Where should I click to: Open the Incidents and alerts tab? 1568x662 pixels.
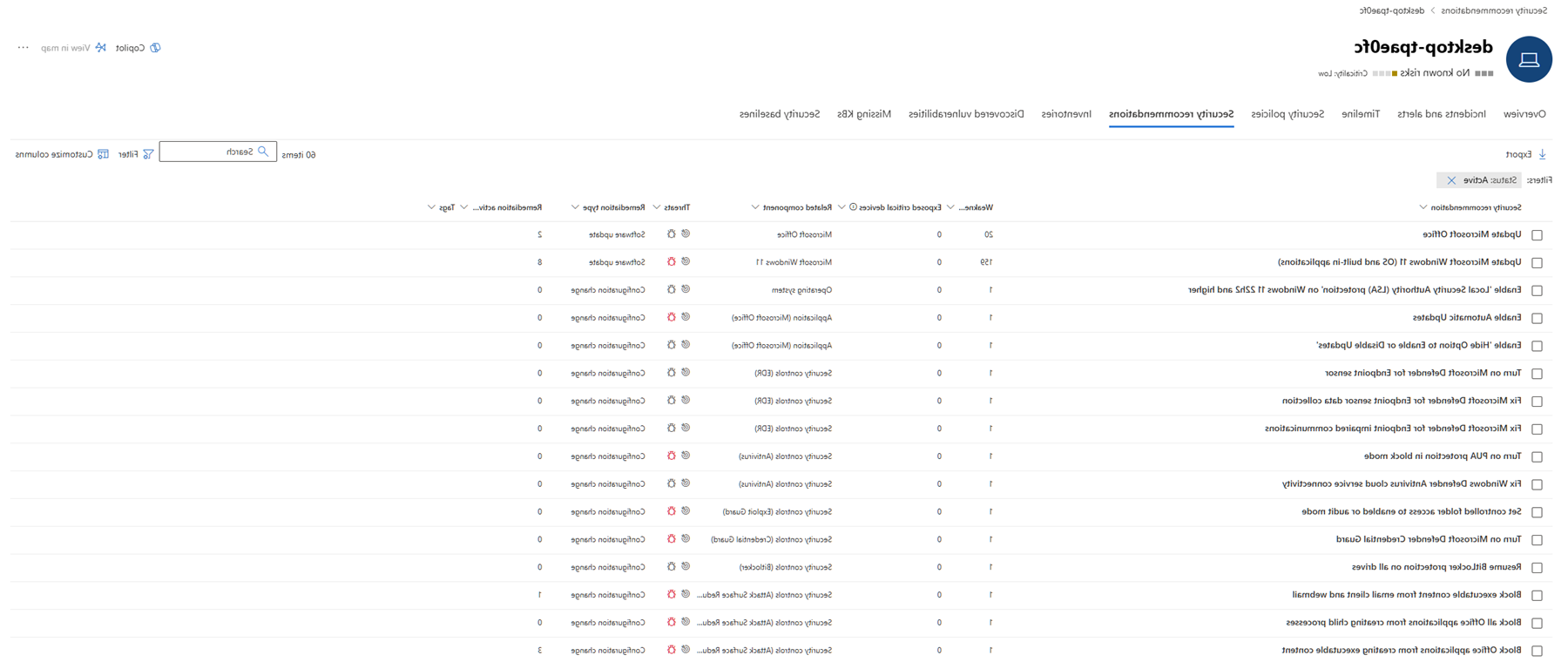(x=1442, y=114)
